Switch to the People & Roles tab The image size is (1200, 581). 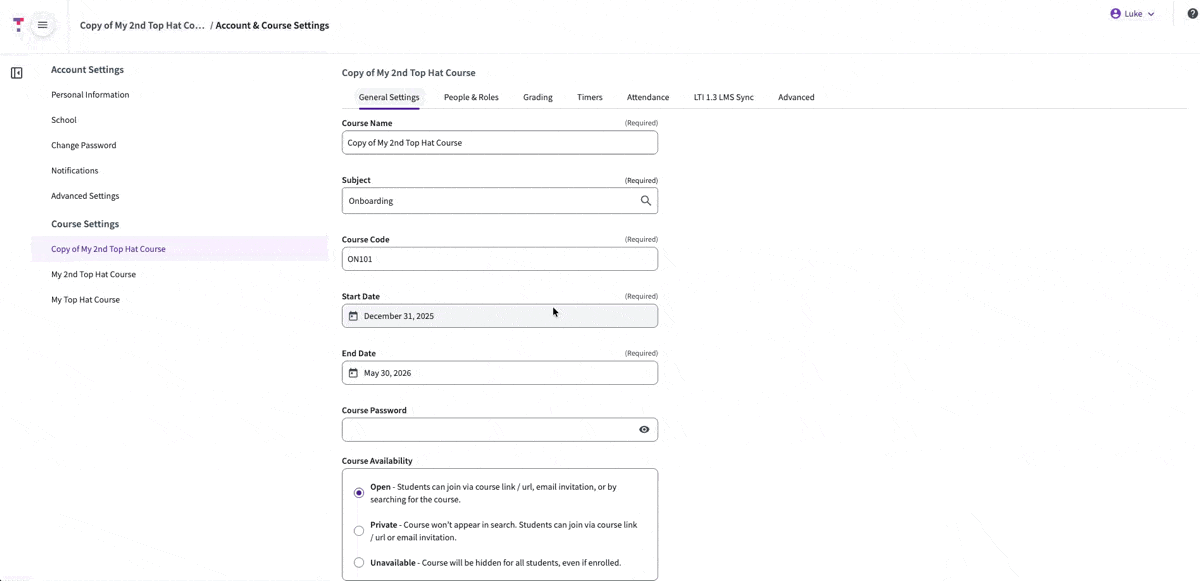[471, 97]
